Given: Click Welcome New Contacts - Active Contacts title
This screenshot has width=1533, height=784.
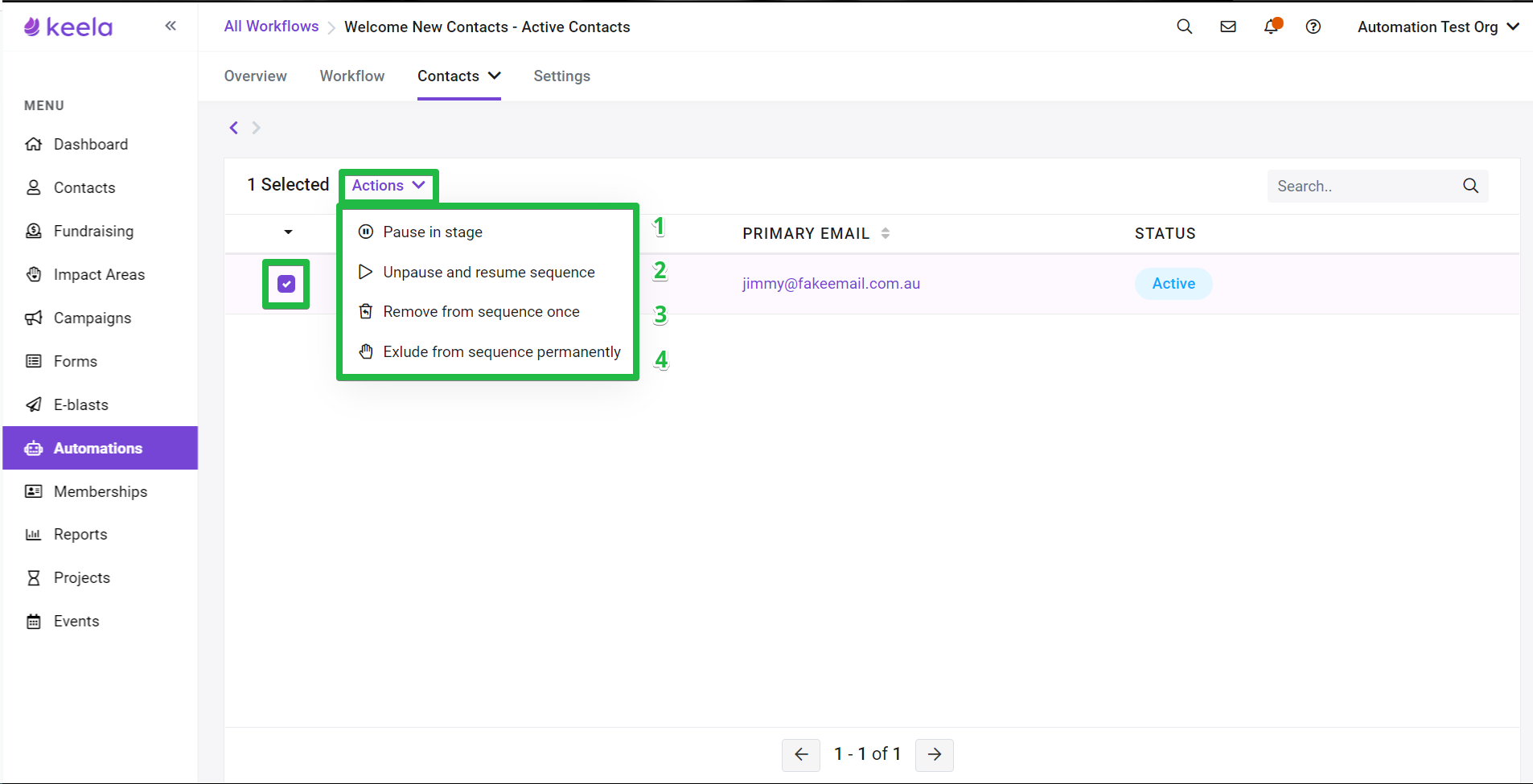Looking at the screenshot, I should [x=487, y=27].
